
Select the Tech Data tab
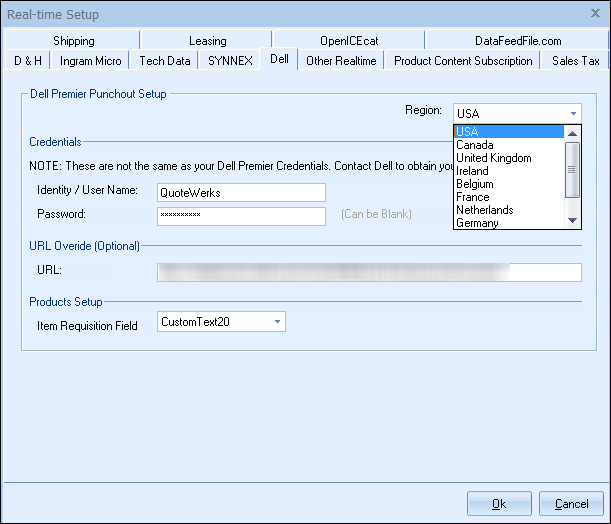[x=164, y=61]
